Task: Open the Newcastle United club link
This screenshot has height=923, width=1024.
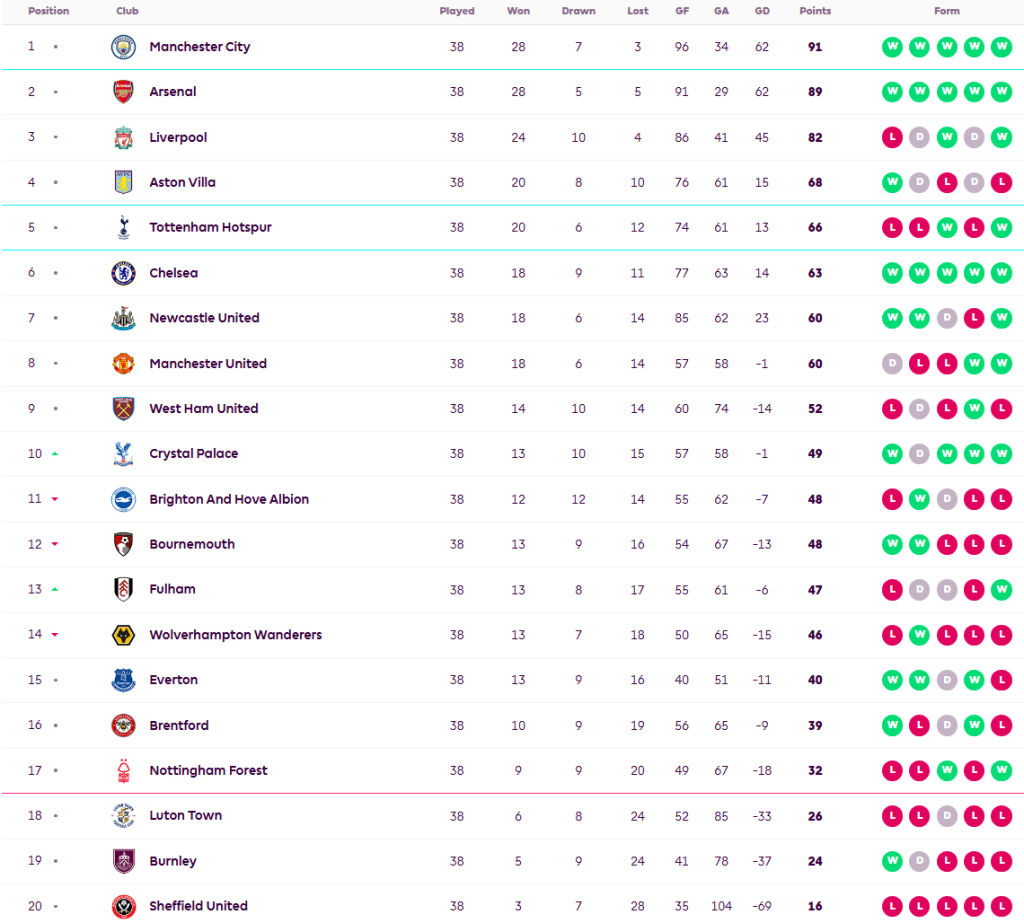Action: click(x=204, y=318)
